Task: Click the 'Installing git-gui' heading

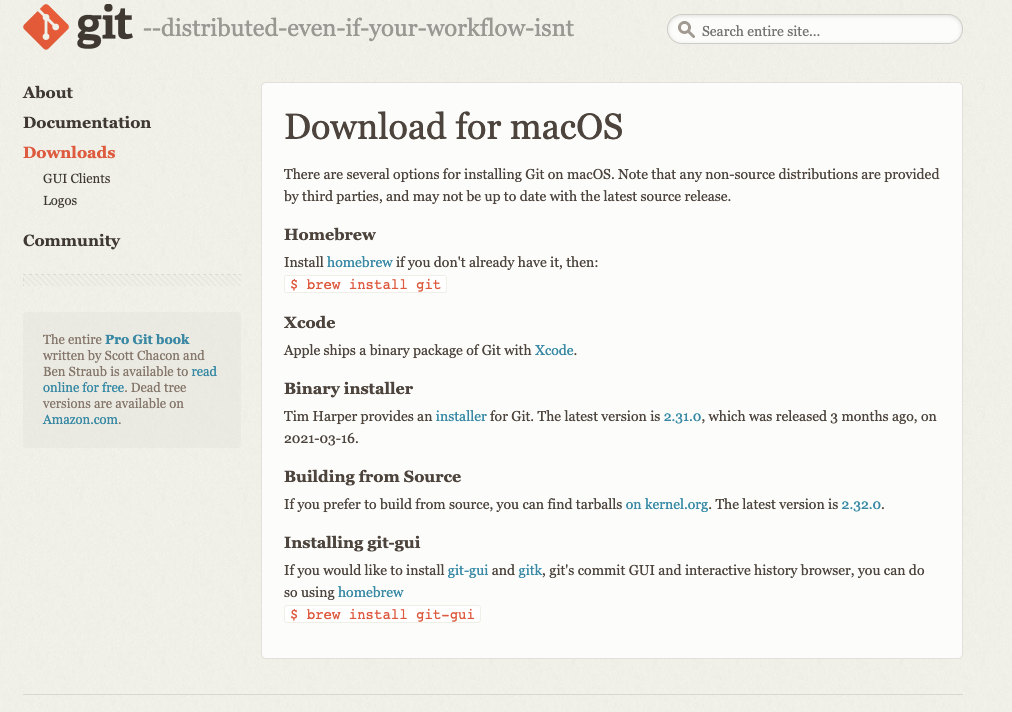Action: [x=352, y=543]
